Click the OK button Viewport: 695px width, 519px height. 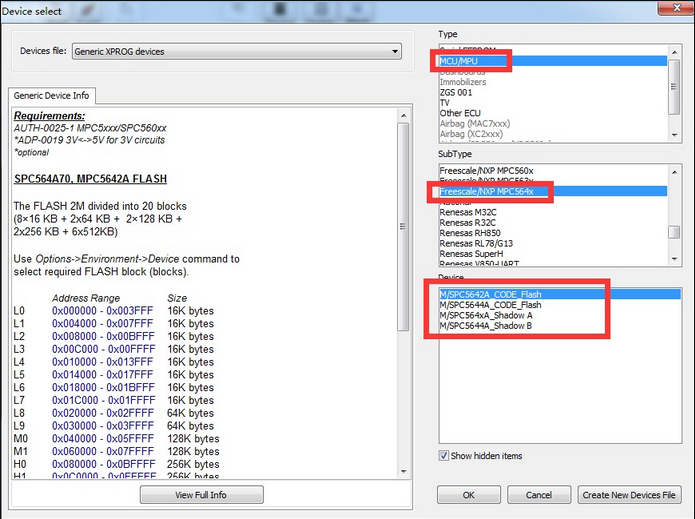tap(469, 495)
